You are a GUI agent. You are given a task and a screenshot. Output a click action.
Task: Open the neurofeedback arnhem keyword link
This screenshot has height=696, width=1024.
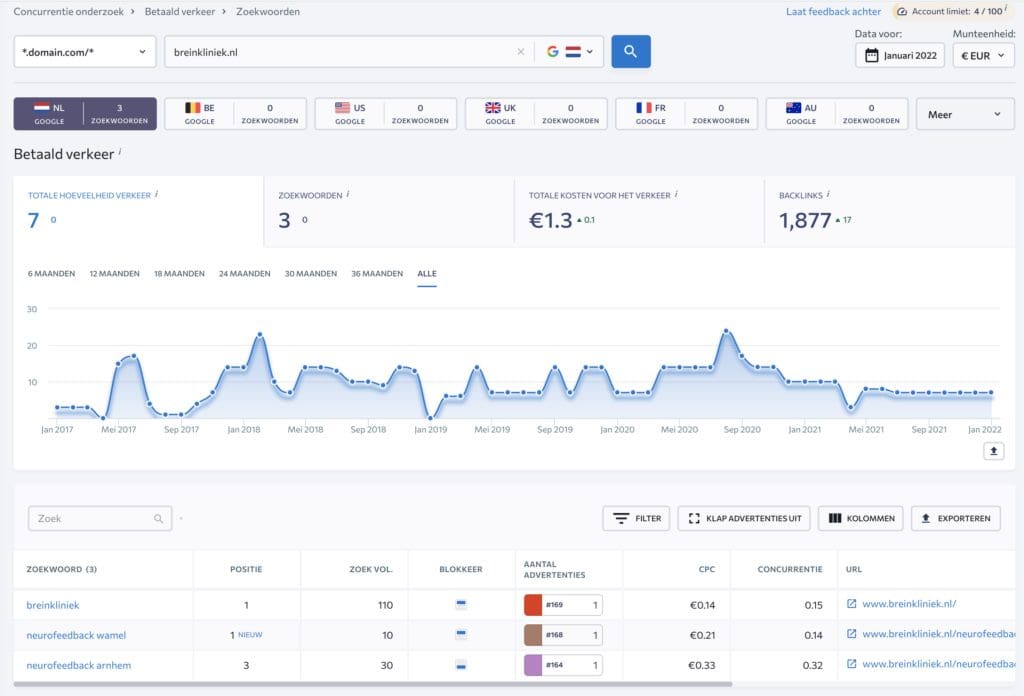click(x=79, y=665)
